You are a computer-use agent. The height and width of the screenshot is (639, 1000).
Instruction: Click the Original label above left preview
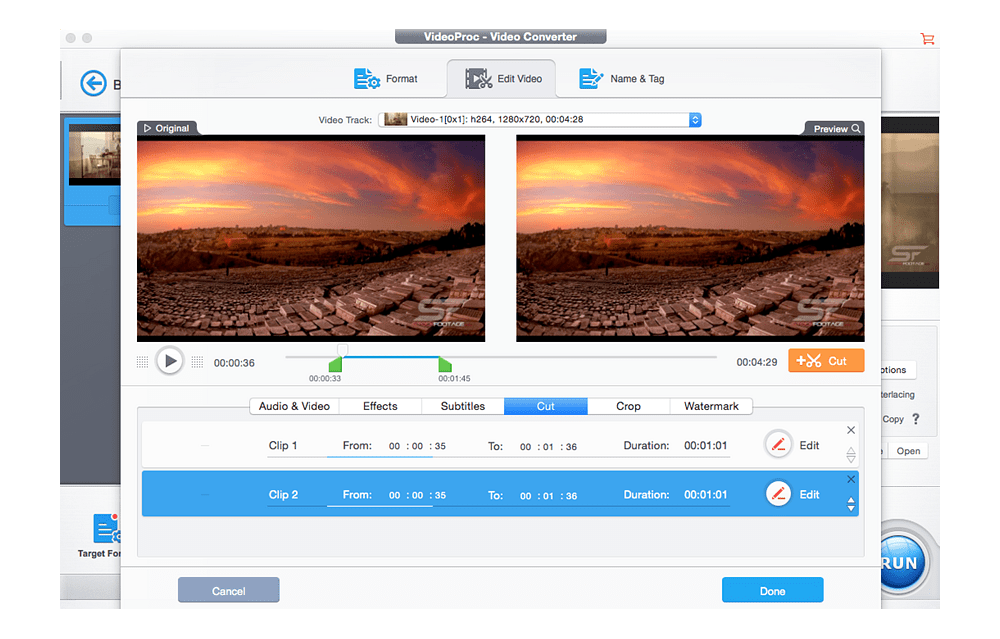click(x=167, y=128)
